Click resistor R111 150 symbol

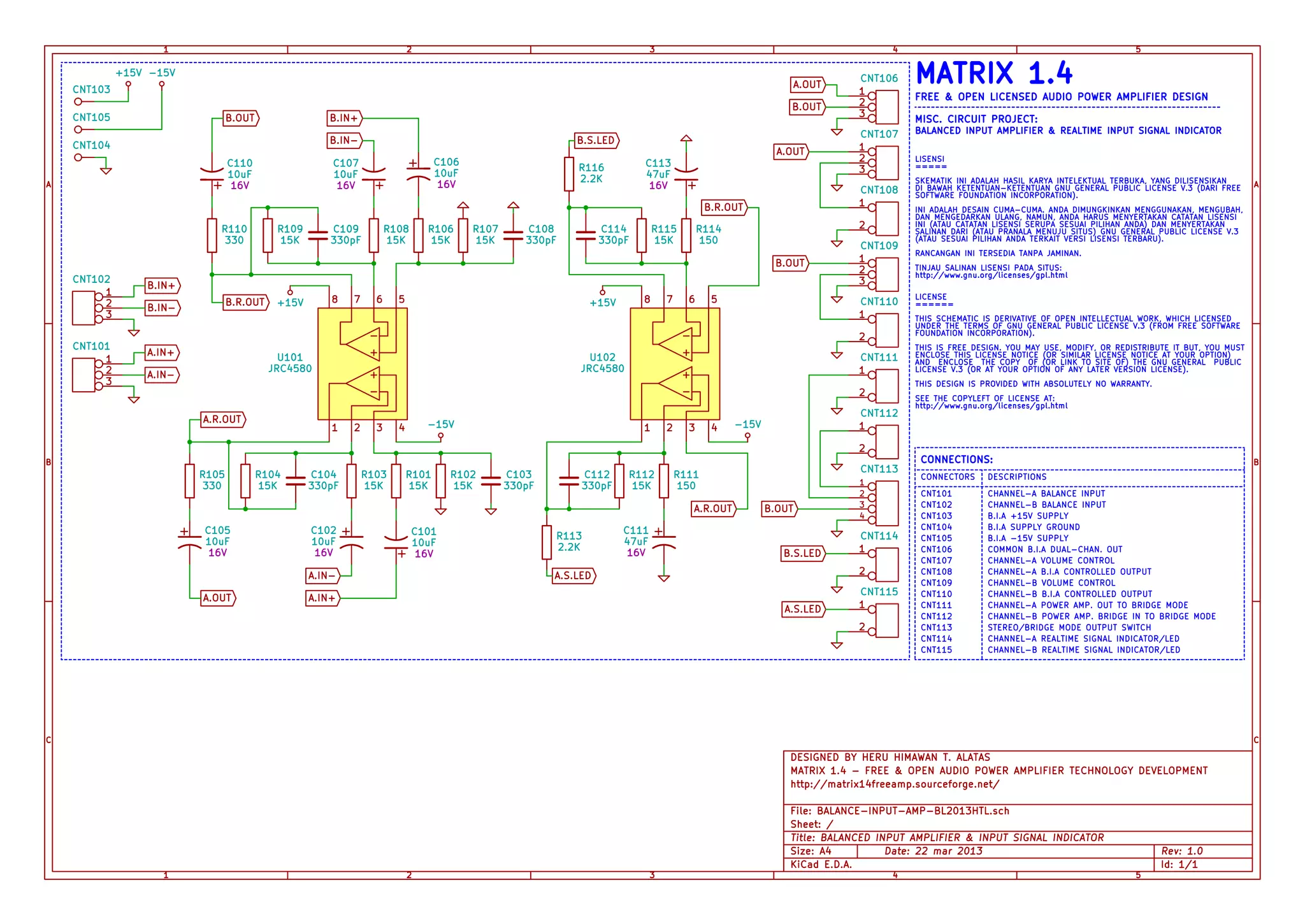tap(664, 481)
